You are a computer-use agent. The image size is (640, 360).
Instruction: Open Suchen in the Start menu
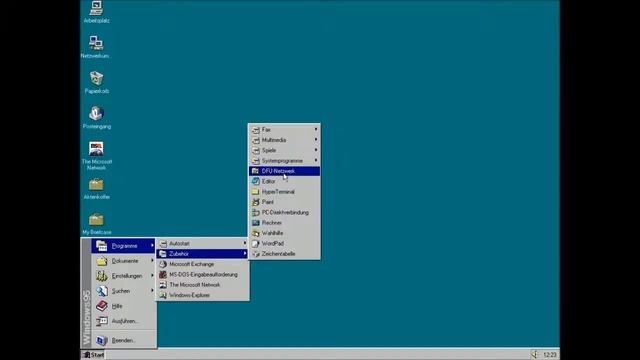[x=123, y=291]
